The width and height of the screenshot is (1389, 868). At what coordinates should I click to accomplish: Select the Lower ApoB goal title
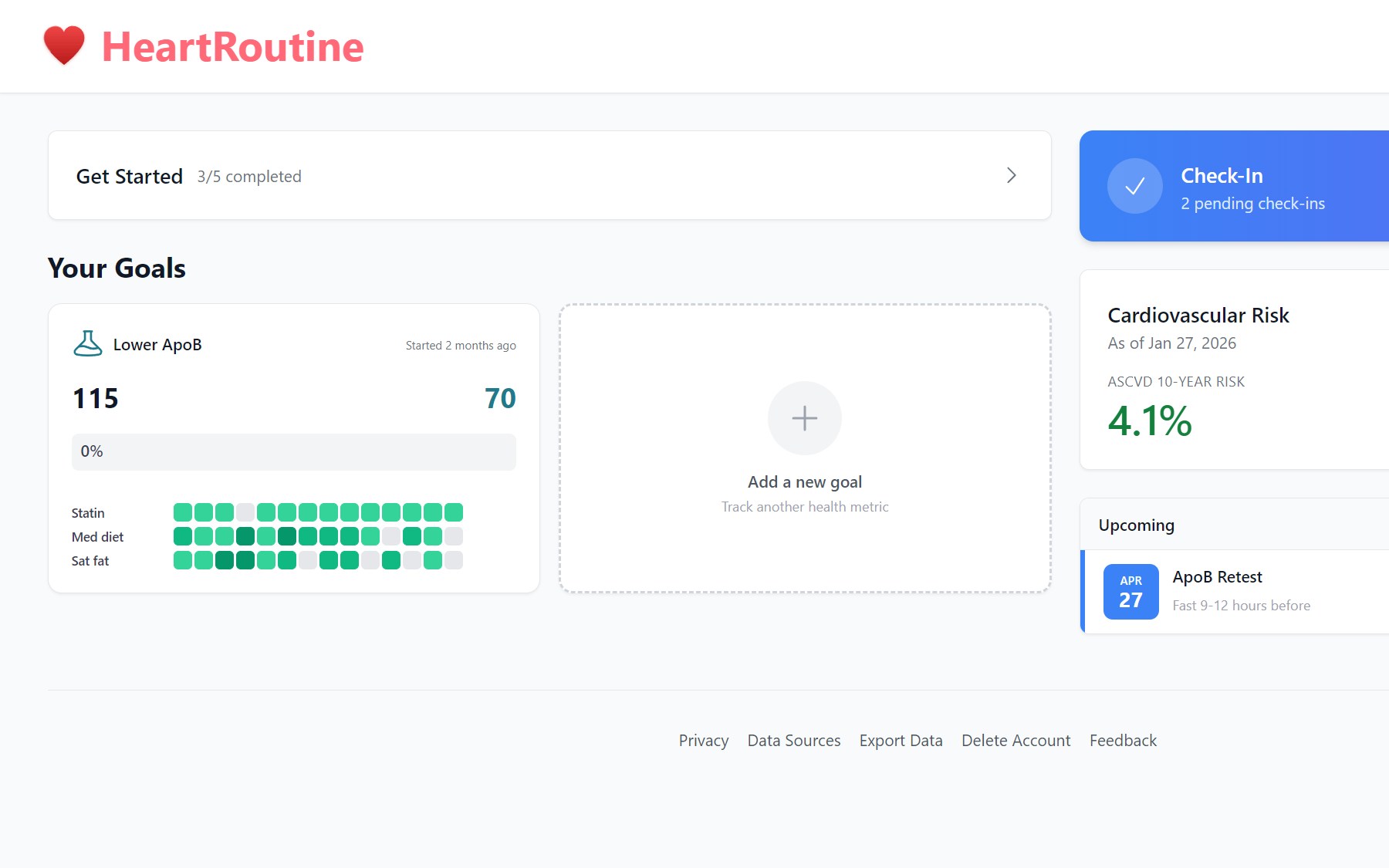point(157,344)
